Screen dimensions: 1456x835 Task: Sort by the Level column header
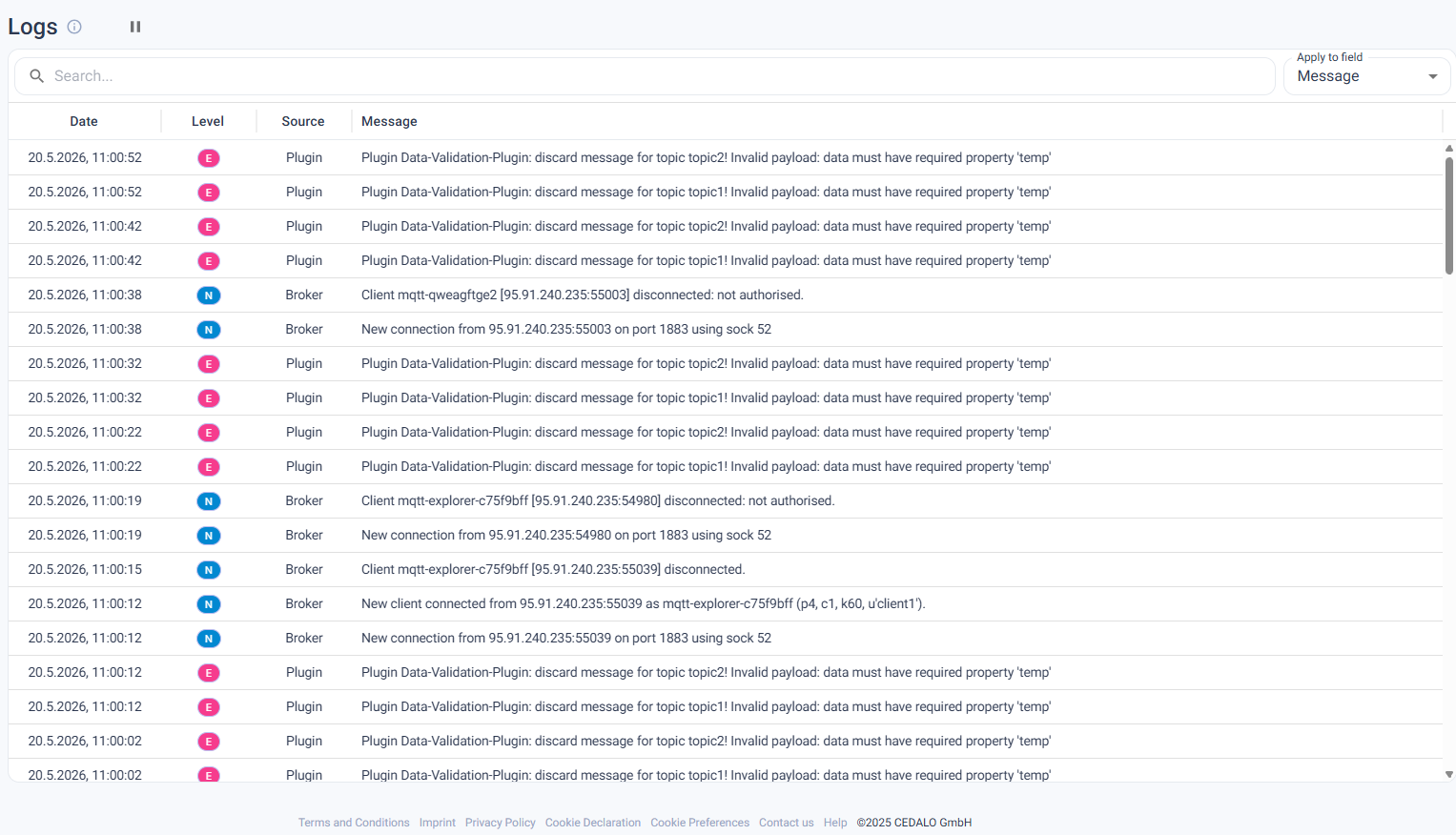click(x=208, y=121)
